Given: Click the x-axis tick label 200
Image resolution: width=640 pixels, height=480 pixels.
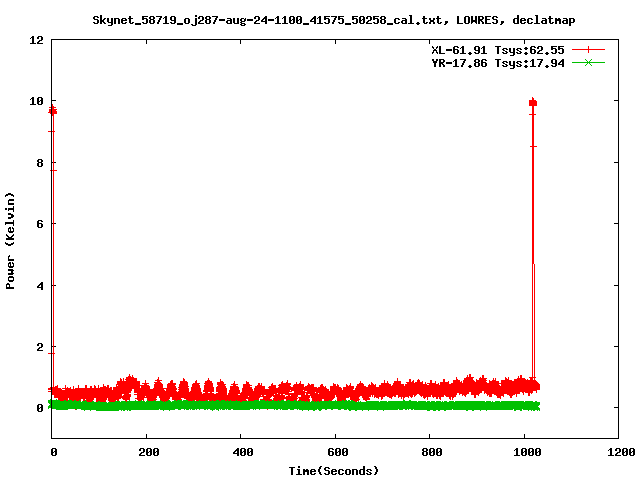Looking at the screenshot, I should 149,452.
